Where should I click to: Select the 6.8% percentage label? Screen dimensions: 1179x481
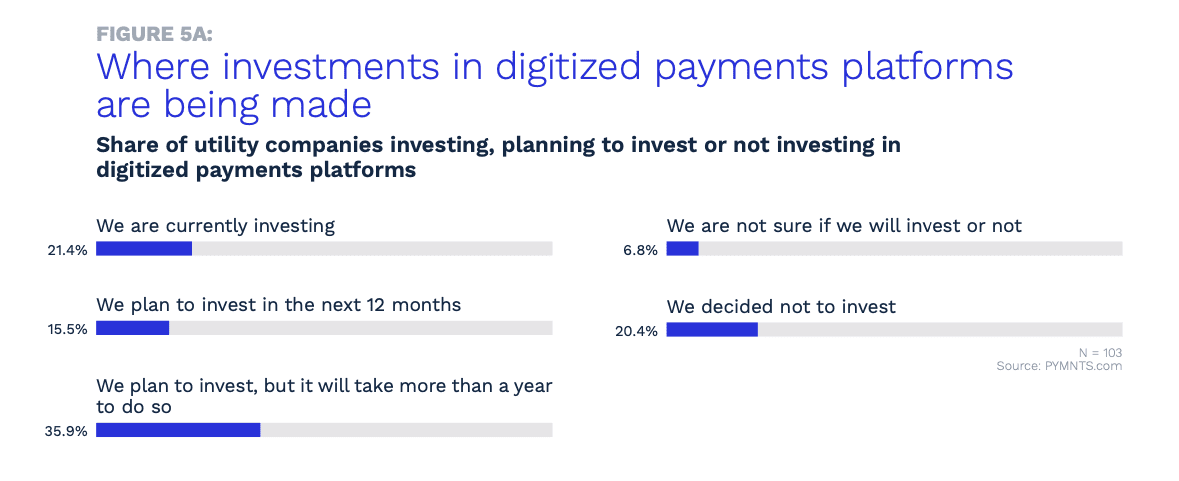point(641,249)
